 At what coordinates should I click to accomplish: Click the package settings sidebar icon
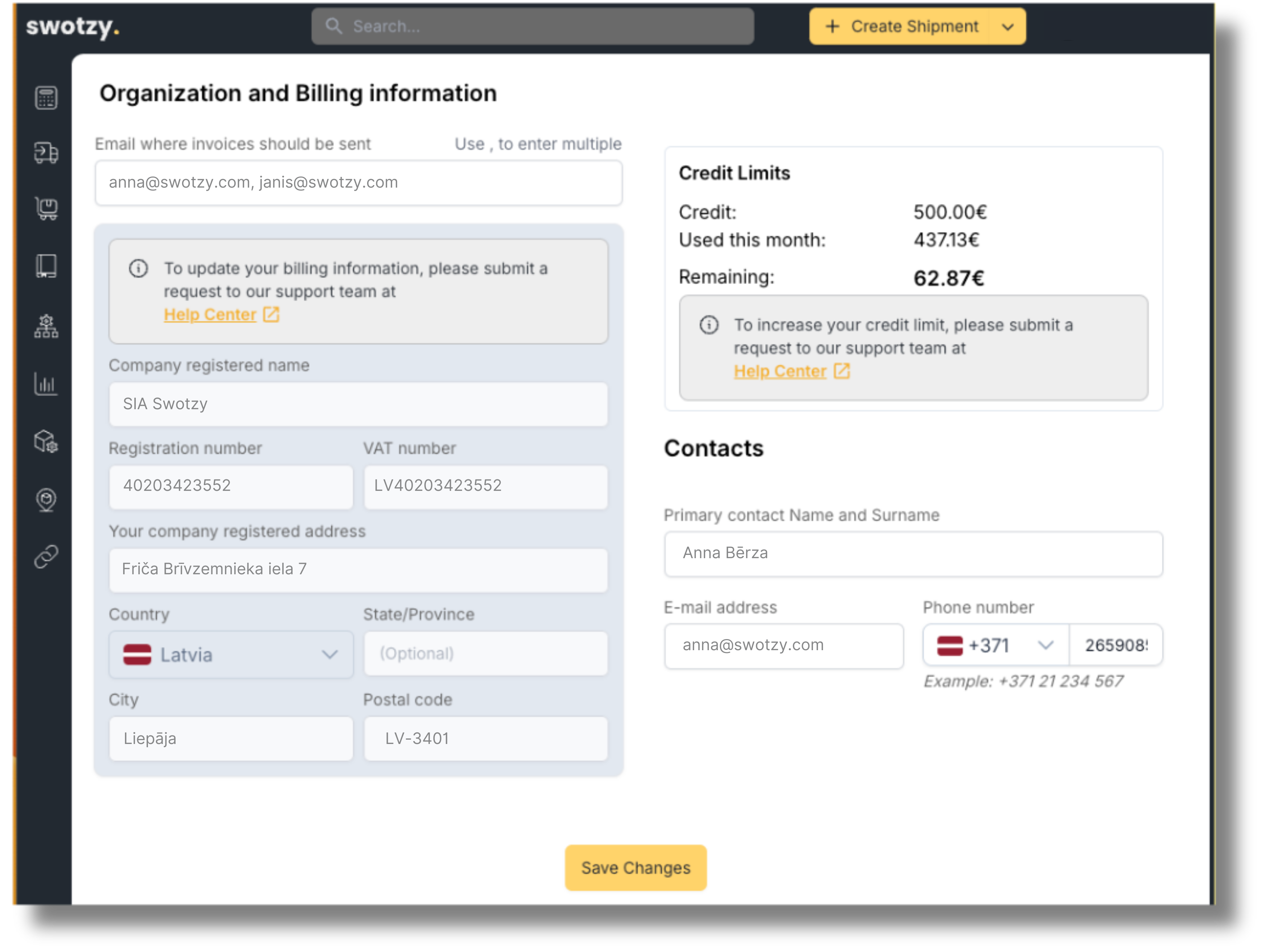pyautogui.click(x=46, y=441)
